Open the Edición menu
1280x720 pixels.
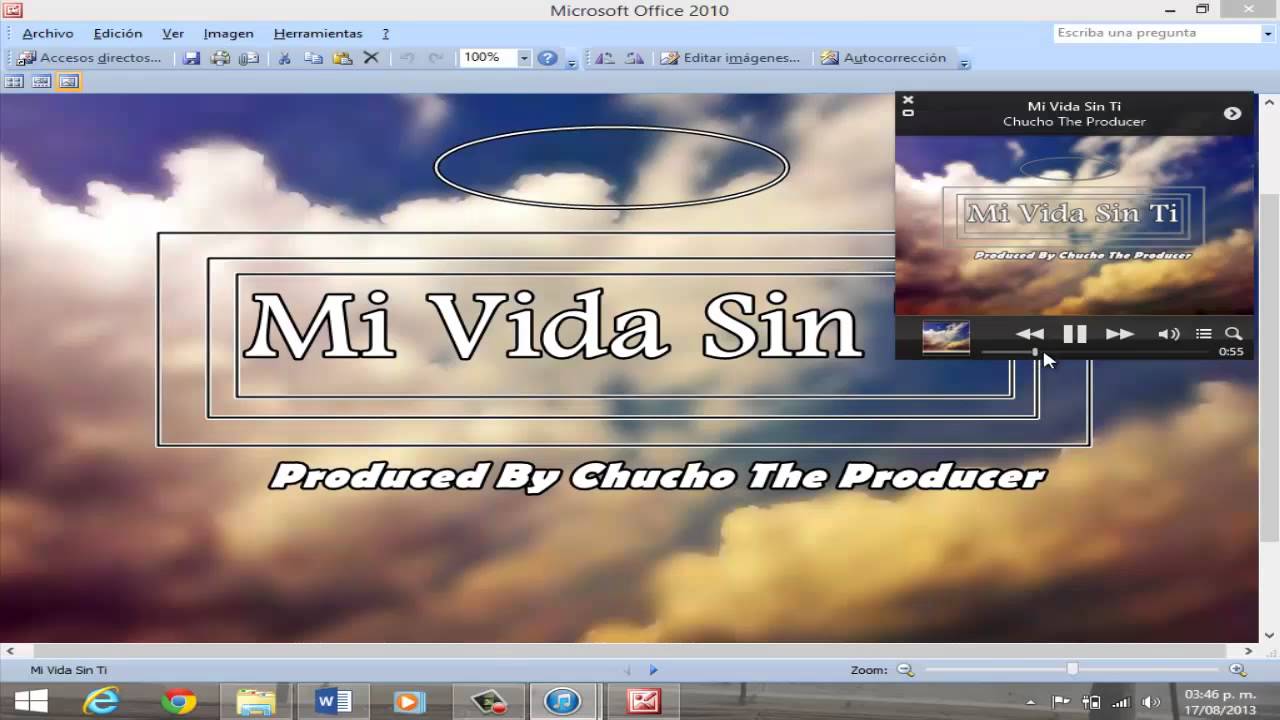(118, 33)
